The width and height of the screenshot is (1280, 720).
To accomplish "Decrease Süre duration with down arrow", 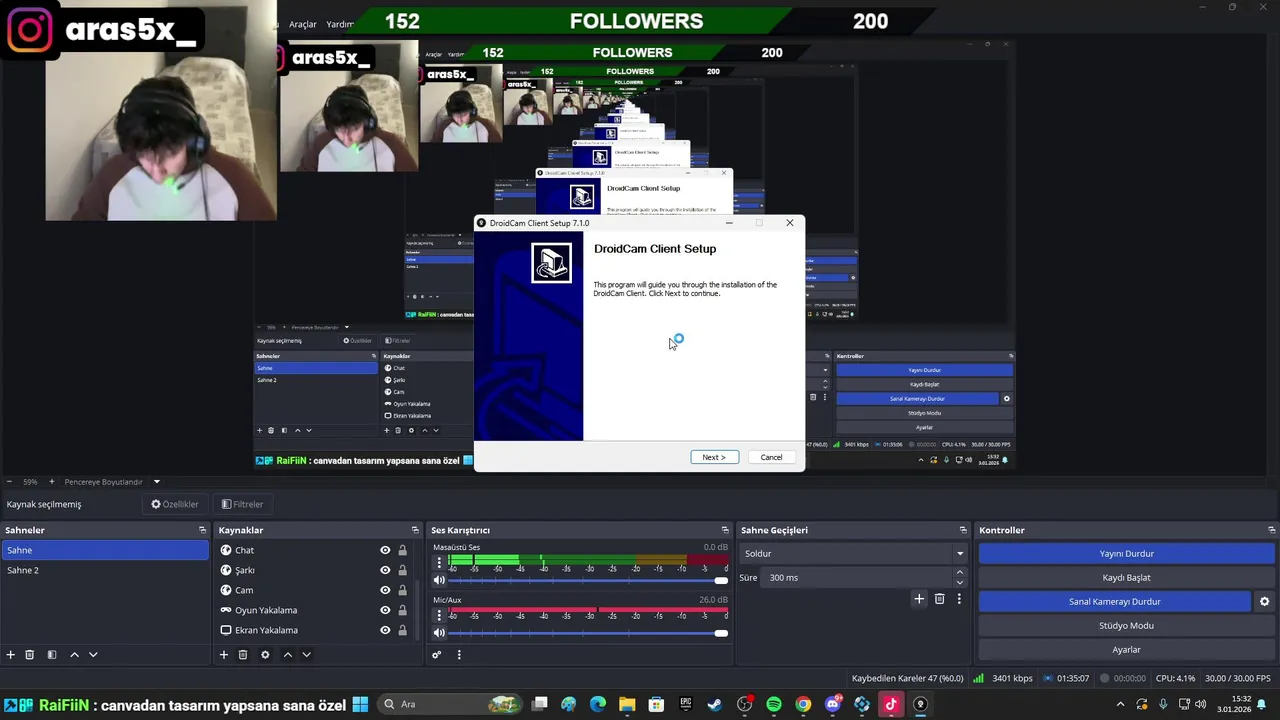I will click(960, 583).
